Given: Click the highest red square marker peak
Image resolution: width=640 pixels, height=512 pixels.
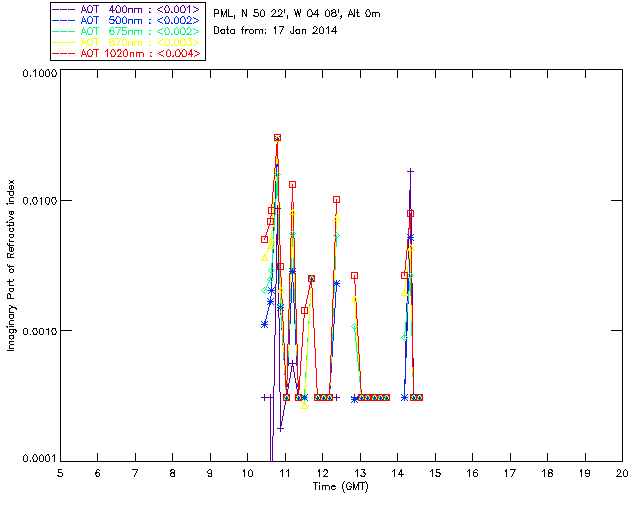Looking at the screenshot, I should [x=278, y=138].
